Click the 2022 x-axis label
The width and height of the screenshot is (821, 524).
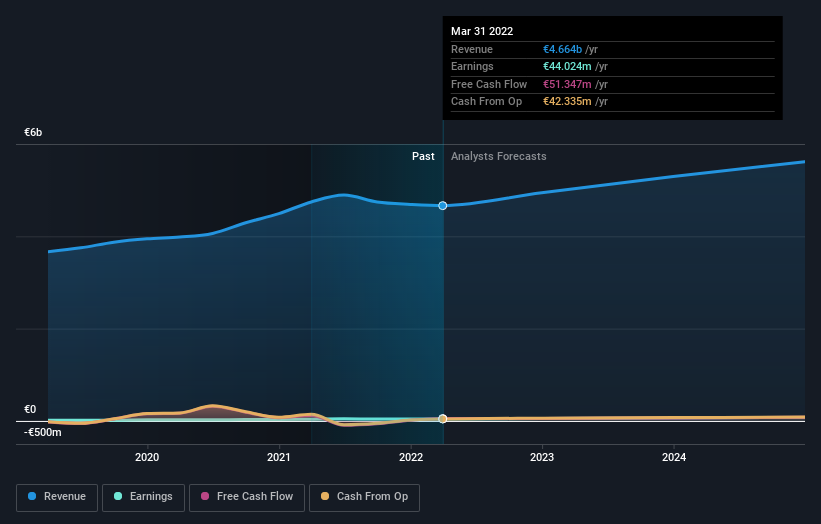[x=411, y=457]
